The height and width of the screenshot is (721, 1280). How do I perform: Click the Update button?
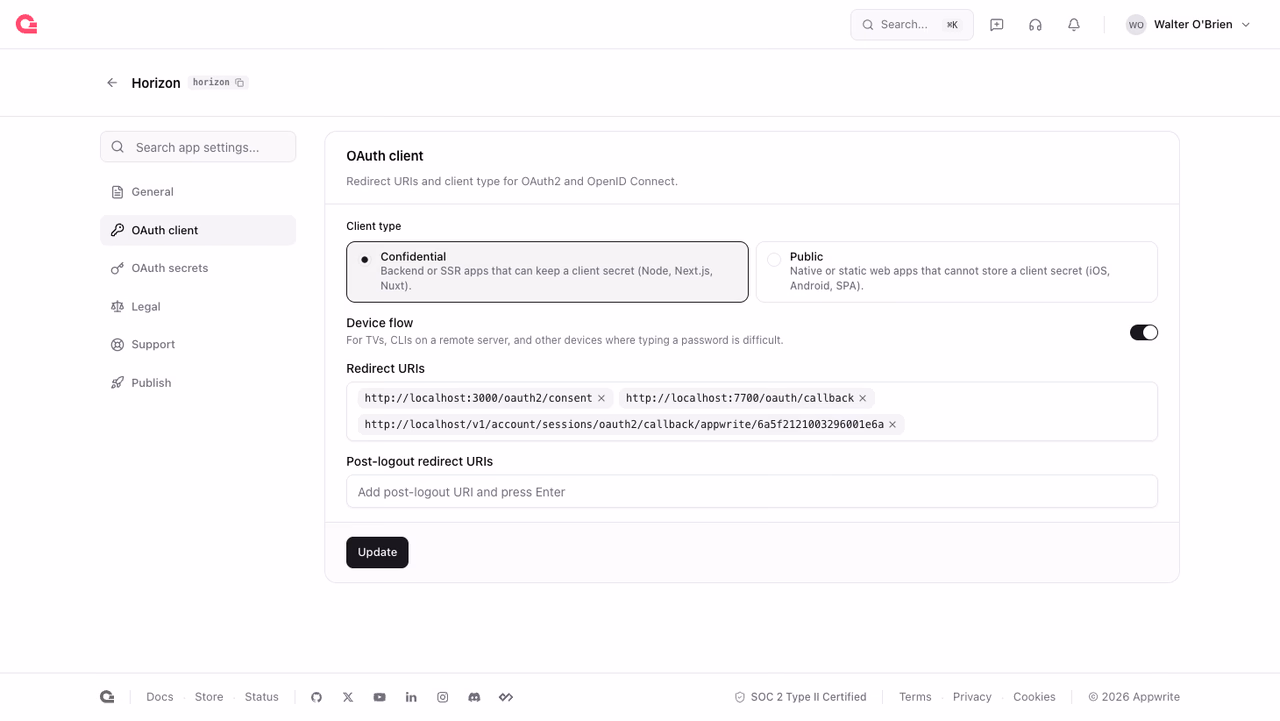pos(377,552)
